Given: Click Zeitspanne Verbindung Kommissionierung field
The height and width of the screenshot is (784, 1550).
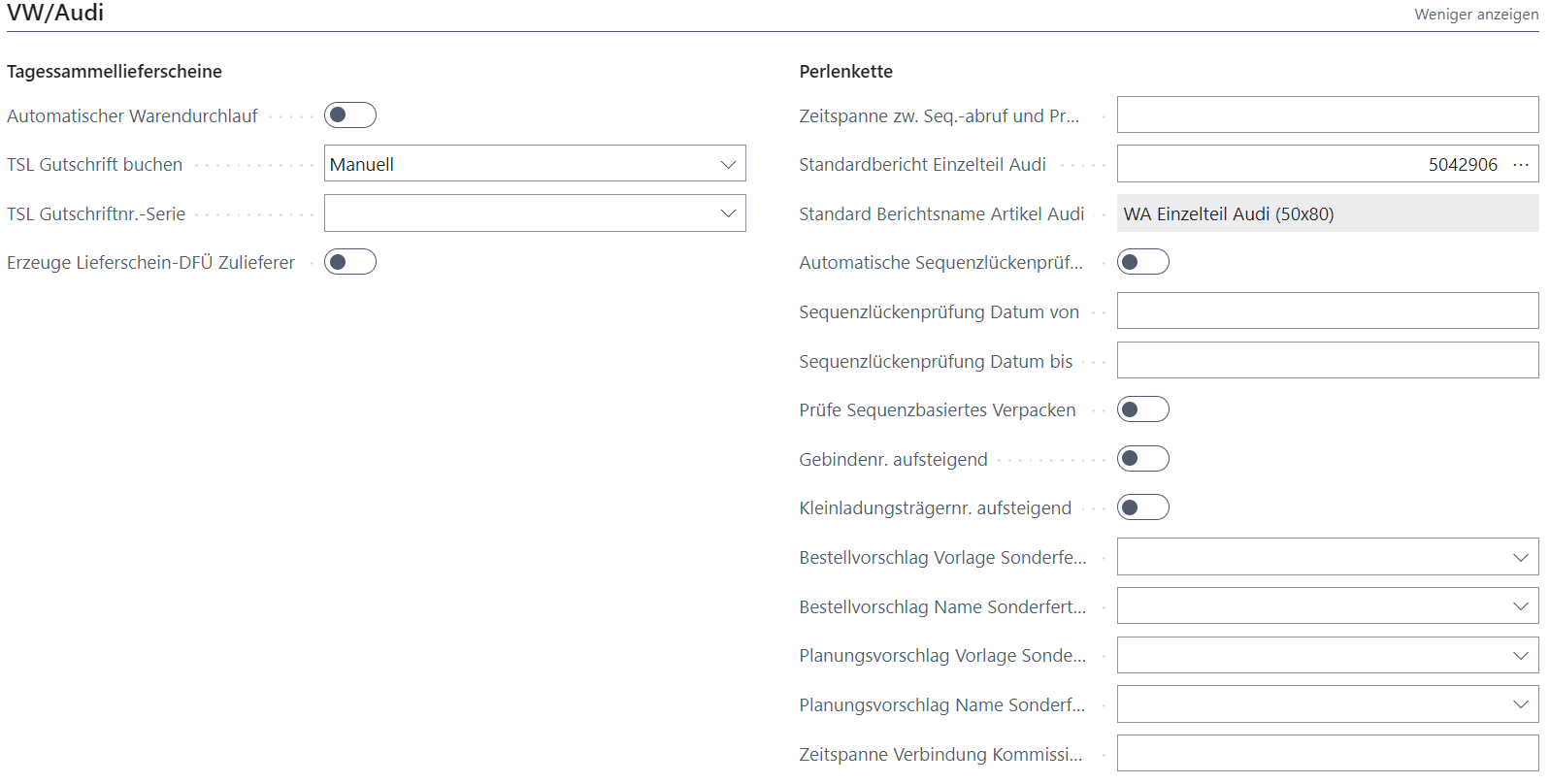Looking at the screenshot, I should pos(1327,754).
